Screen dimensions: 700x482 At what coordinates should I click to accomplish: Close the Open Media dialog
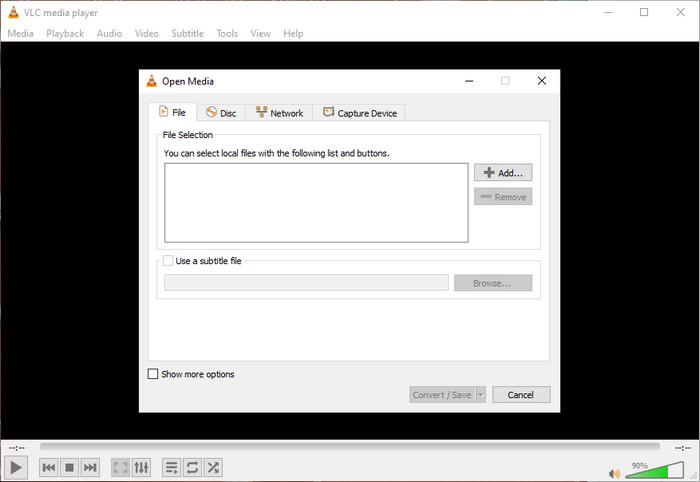click(x=542, y=81)
